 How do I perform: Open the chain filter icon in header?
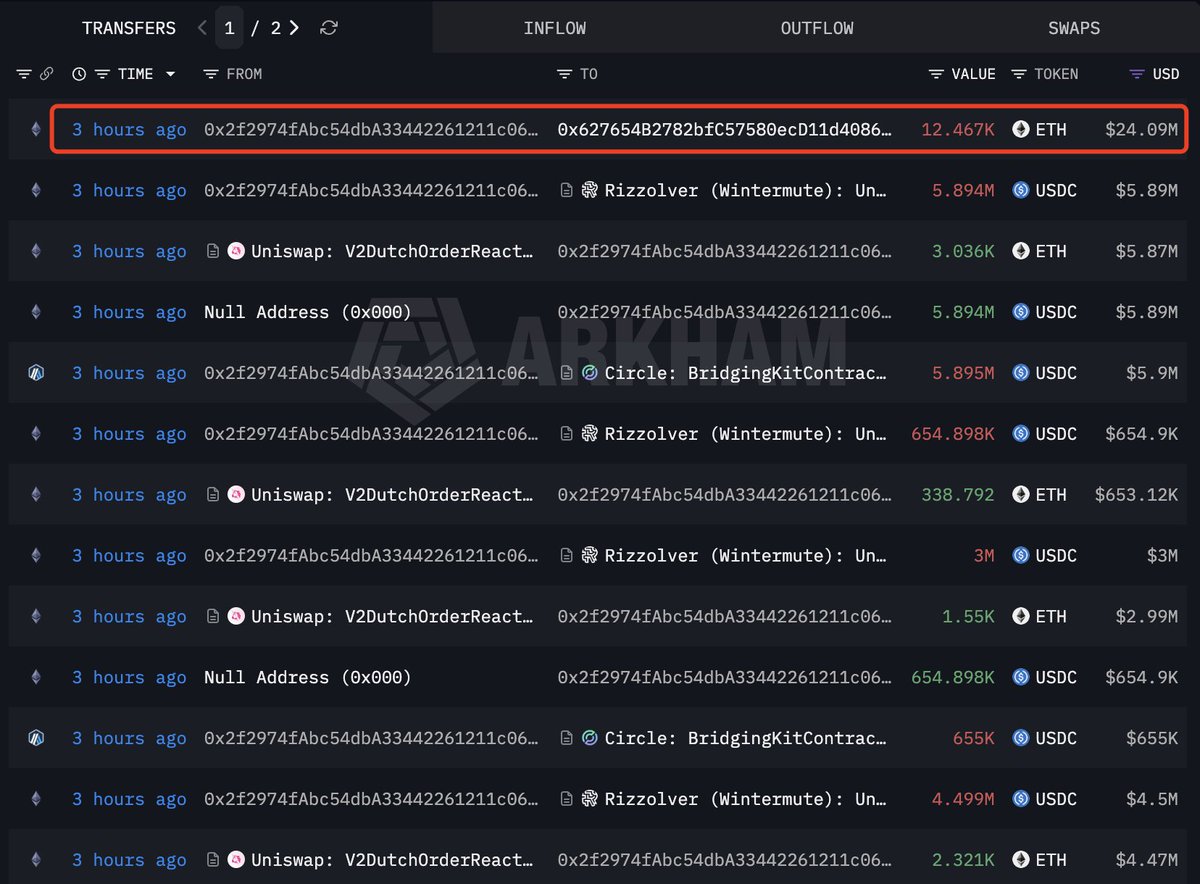click(24, 74)
